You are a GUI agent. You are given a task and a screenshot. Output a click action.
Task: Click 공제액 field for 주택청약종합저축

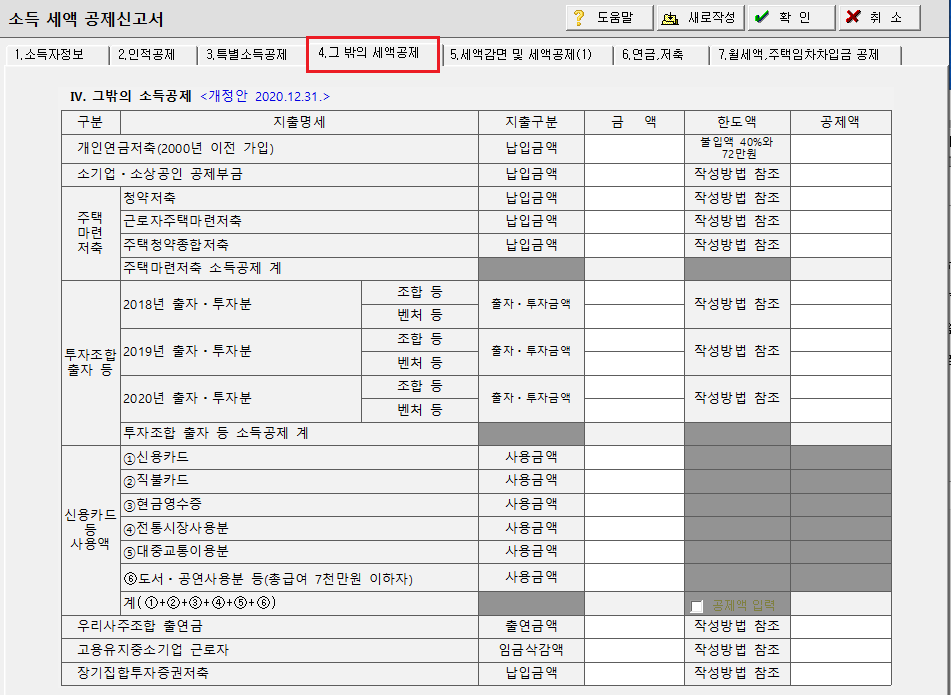[841, 246]
